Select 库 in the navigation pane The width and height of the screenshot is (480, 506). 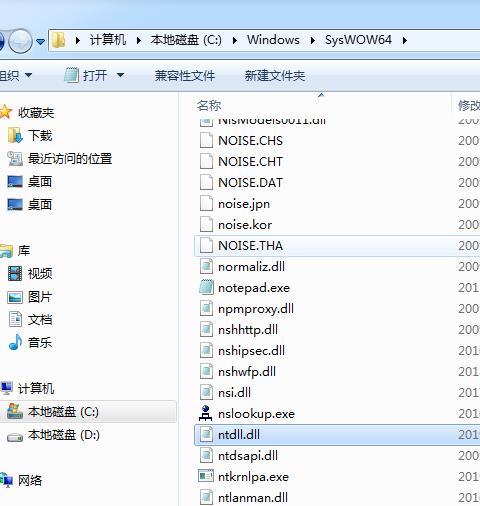24,251
